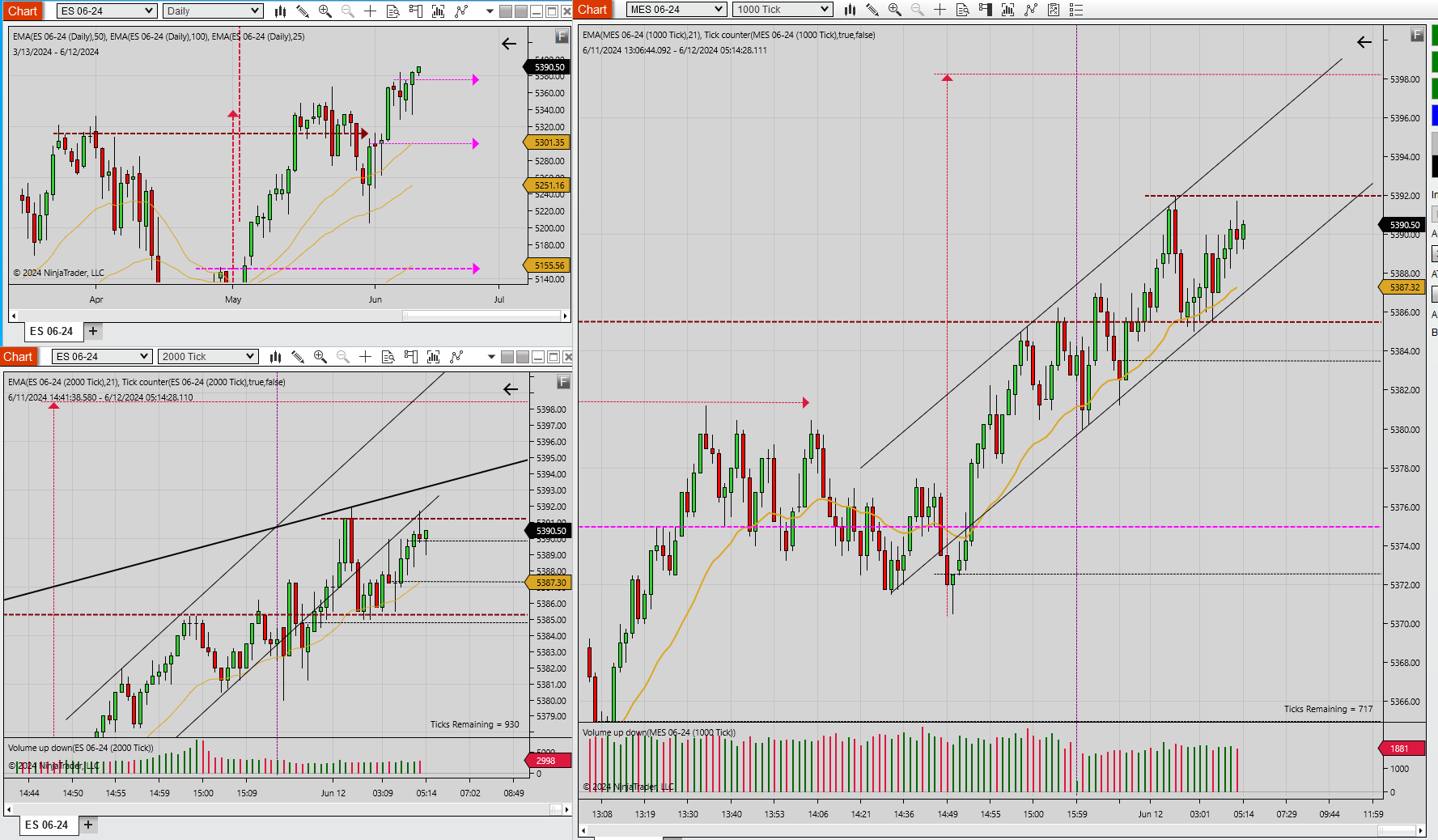Image resolution: width=1438 pixels, height=840 pixels.
Task: Open bar type selector in 2000 Tick chart
Action: click(275, 356)
